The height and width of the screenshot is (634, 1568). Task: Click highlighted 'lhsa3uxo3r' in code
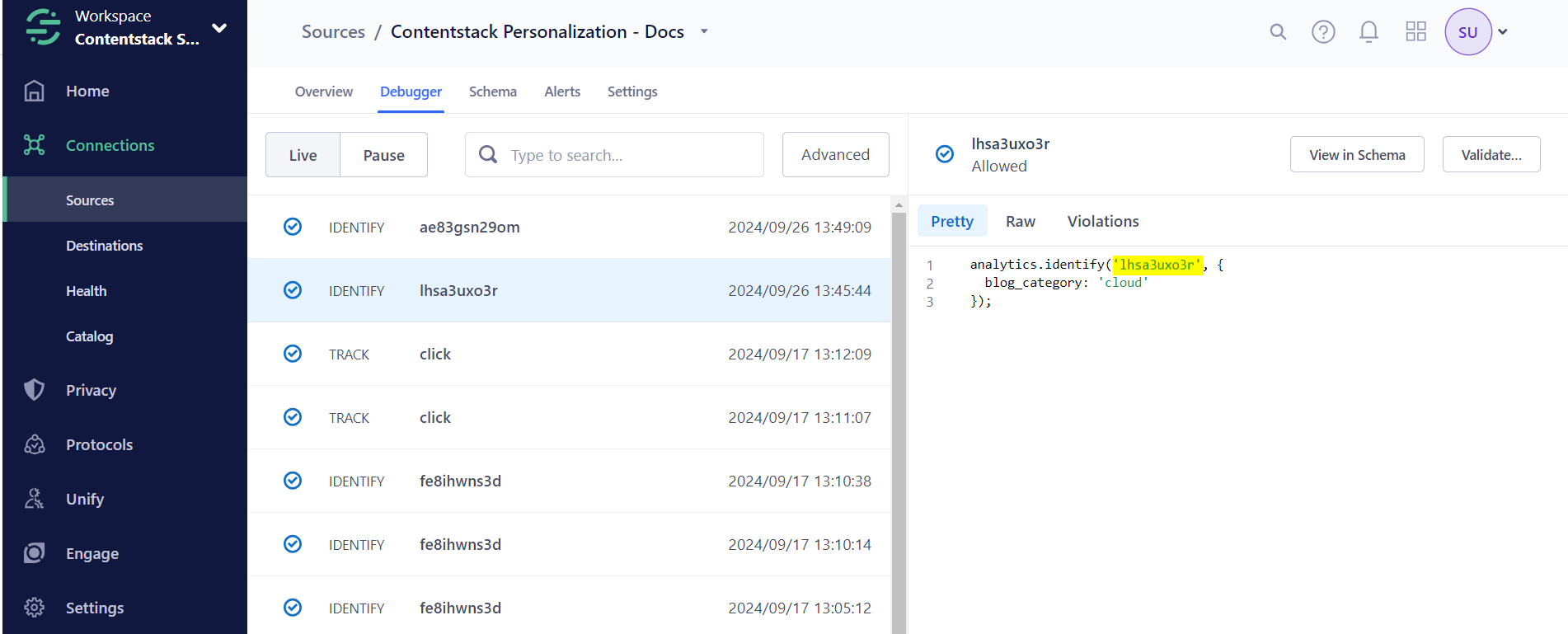click(1157, 264)
